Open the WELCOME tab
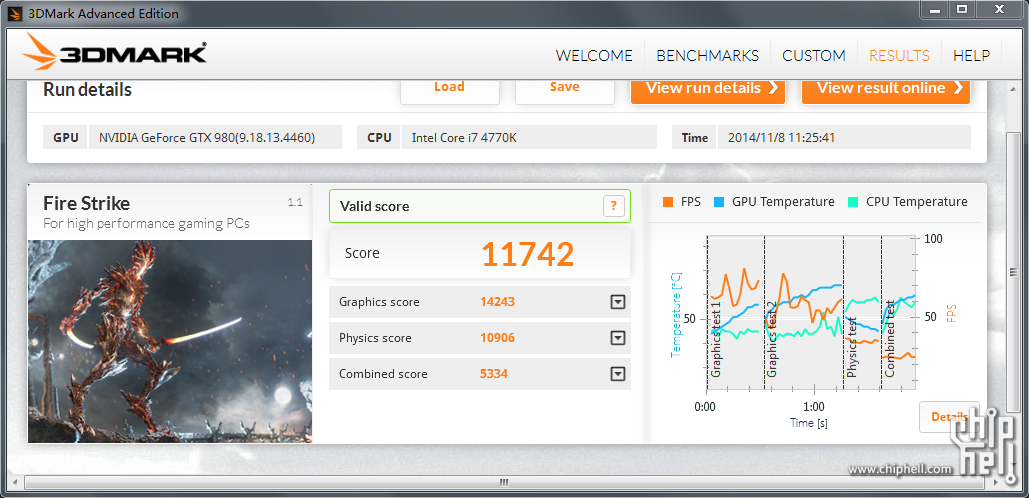1029x498 pixels. tap(594, 56)
